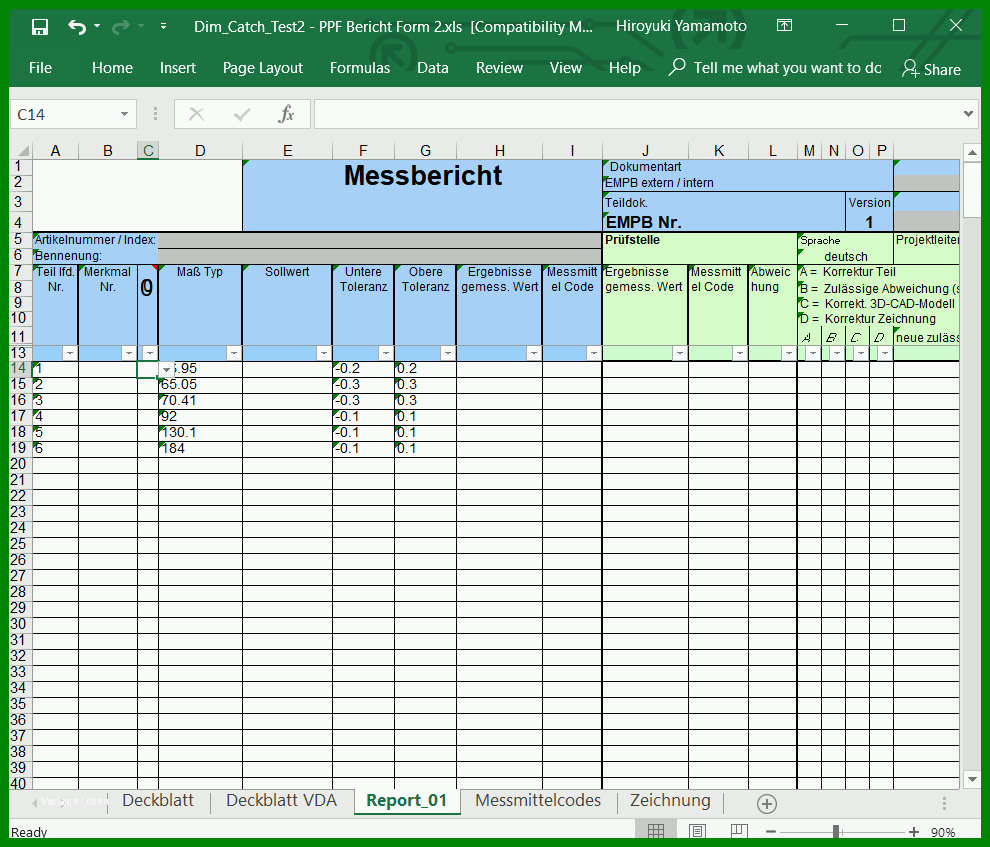Viewport: 990px width, 847px height.
Task: Click the deutsch language cell
Action: 845,256
